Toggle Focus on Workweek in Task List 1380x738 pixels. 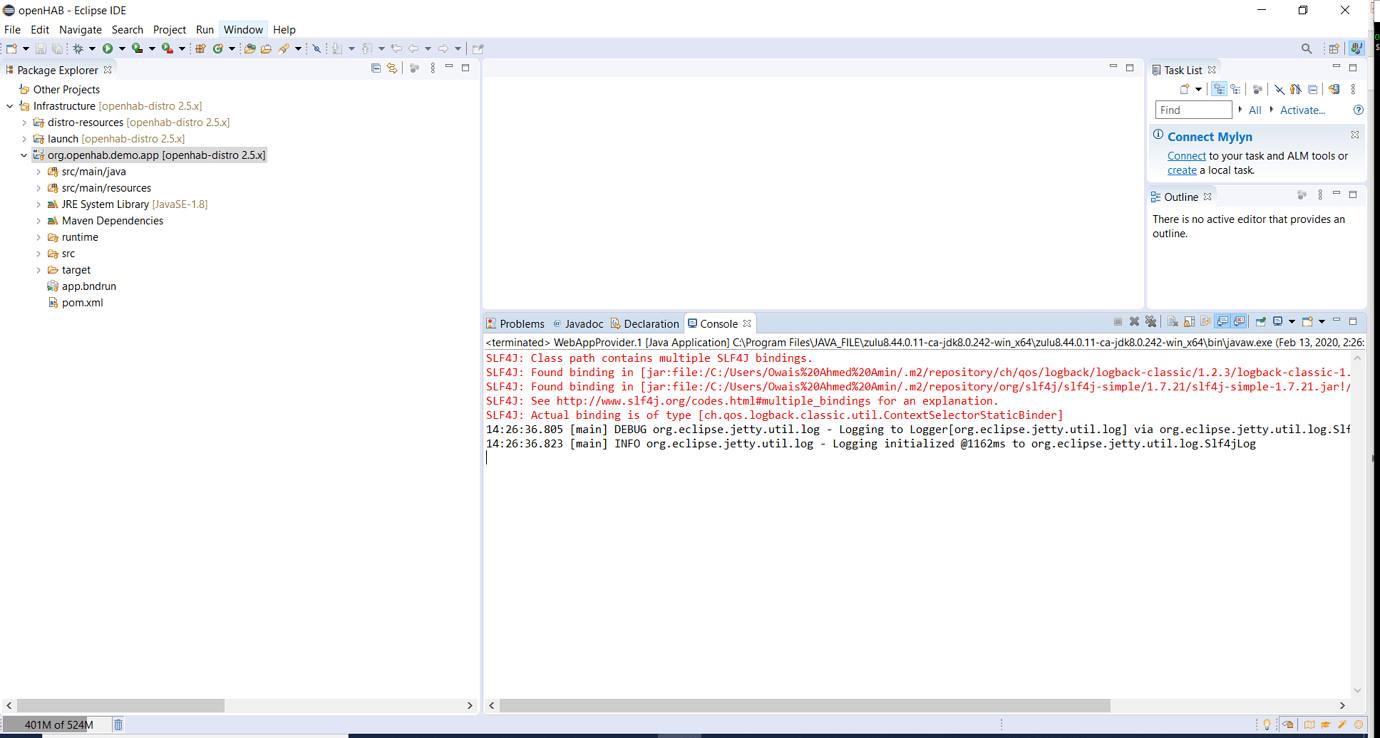[x=1257, y=89]
